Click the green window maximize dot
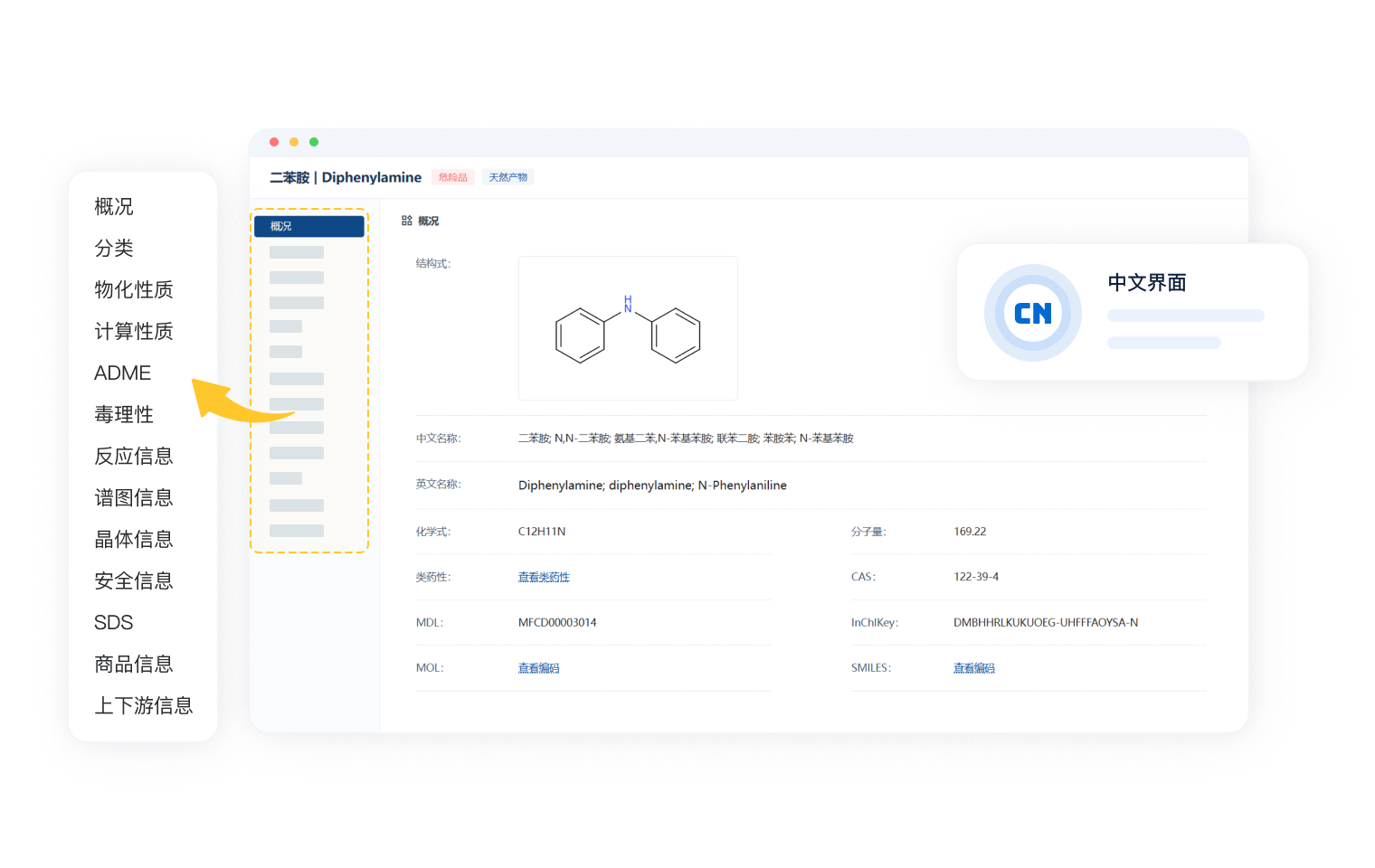This screenshot has height=868, width=1375. click(314, 142)
